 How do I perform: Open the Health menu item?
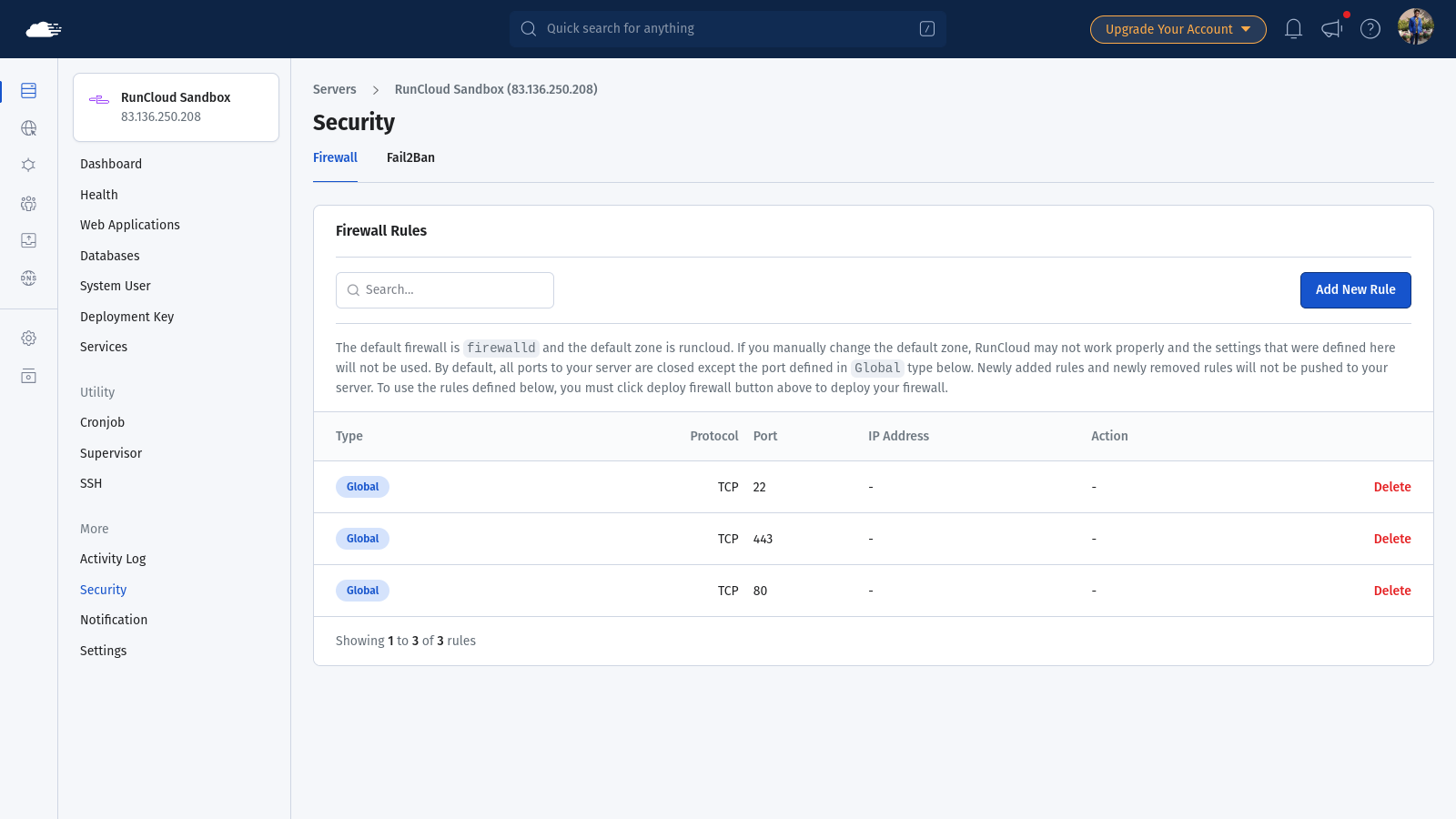click(x=99, y=195)
